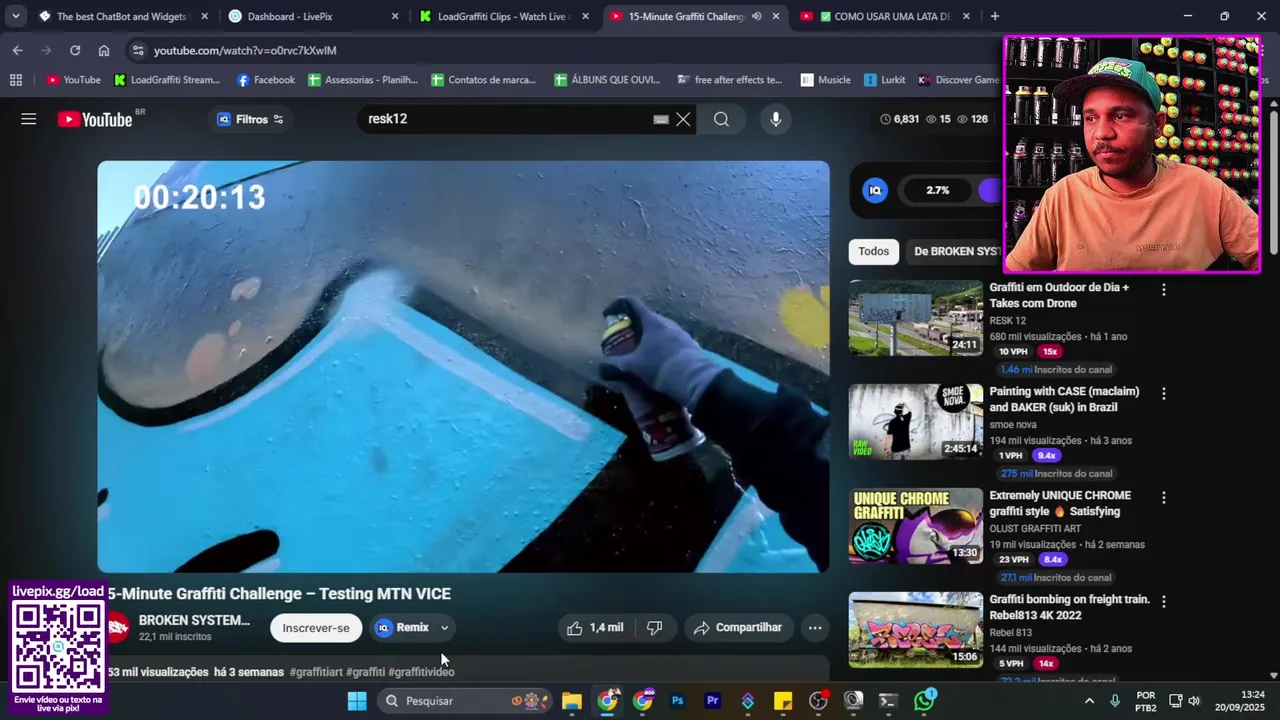This screenshot has height=720, width=1280.
Task: Open File Explorer from the taskbar
Action: point(572,701)
